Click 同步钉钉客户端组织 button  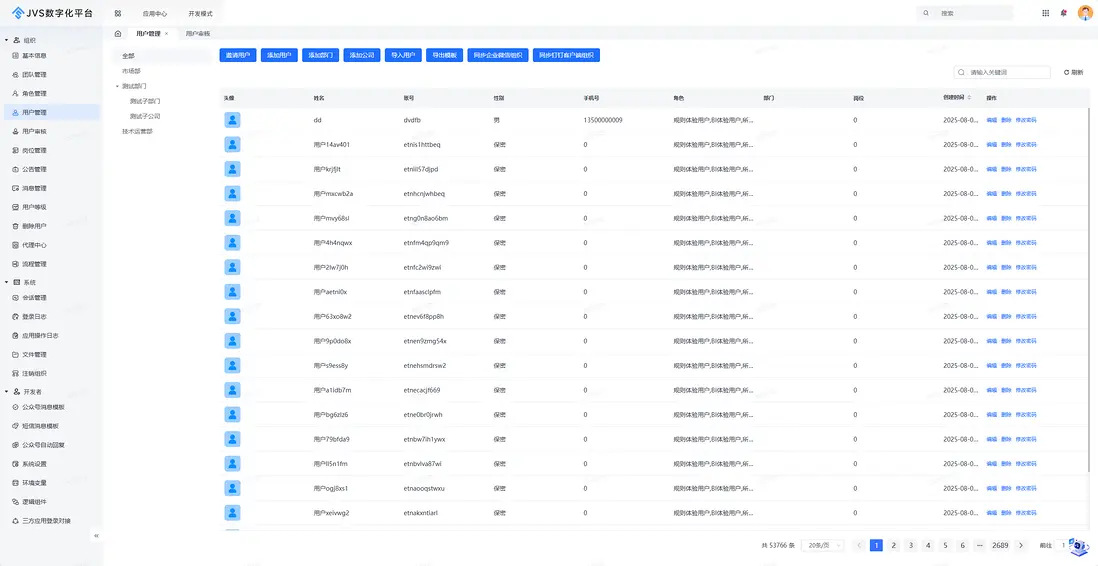tap(567, 55)
